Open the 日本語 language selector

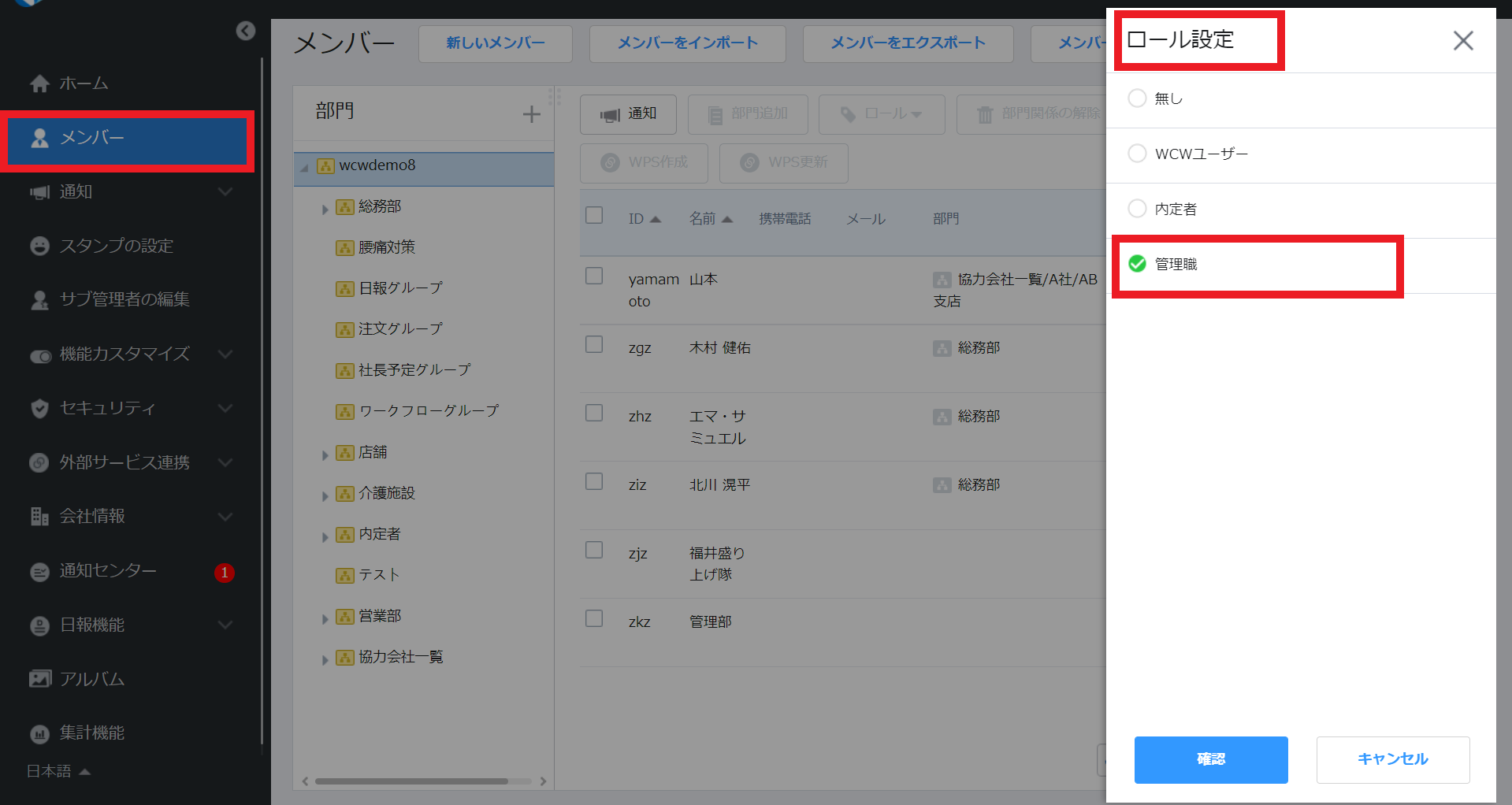58,771
